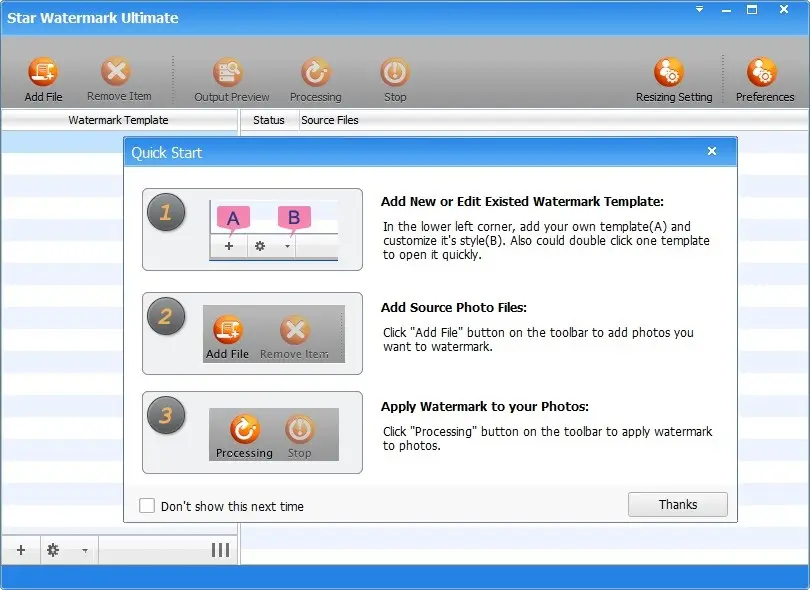Image resolution: width=810 pixels, height=590 pixels.
Task: Click the Add New or Edit Existed heading
Action: click(522, 201)
